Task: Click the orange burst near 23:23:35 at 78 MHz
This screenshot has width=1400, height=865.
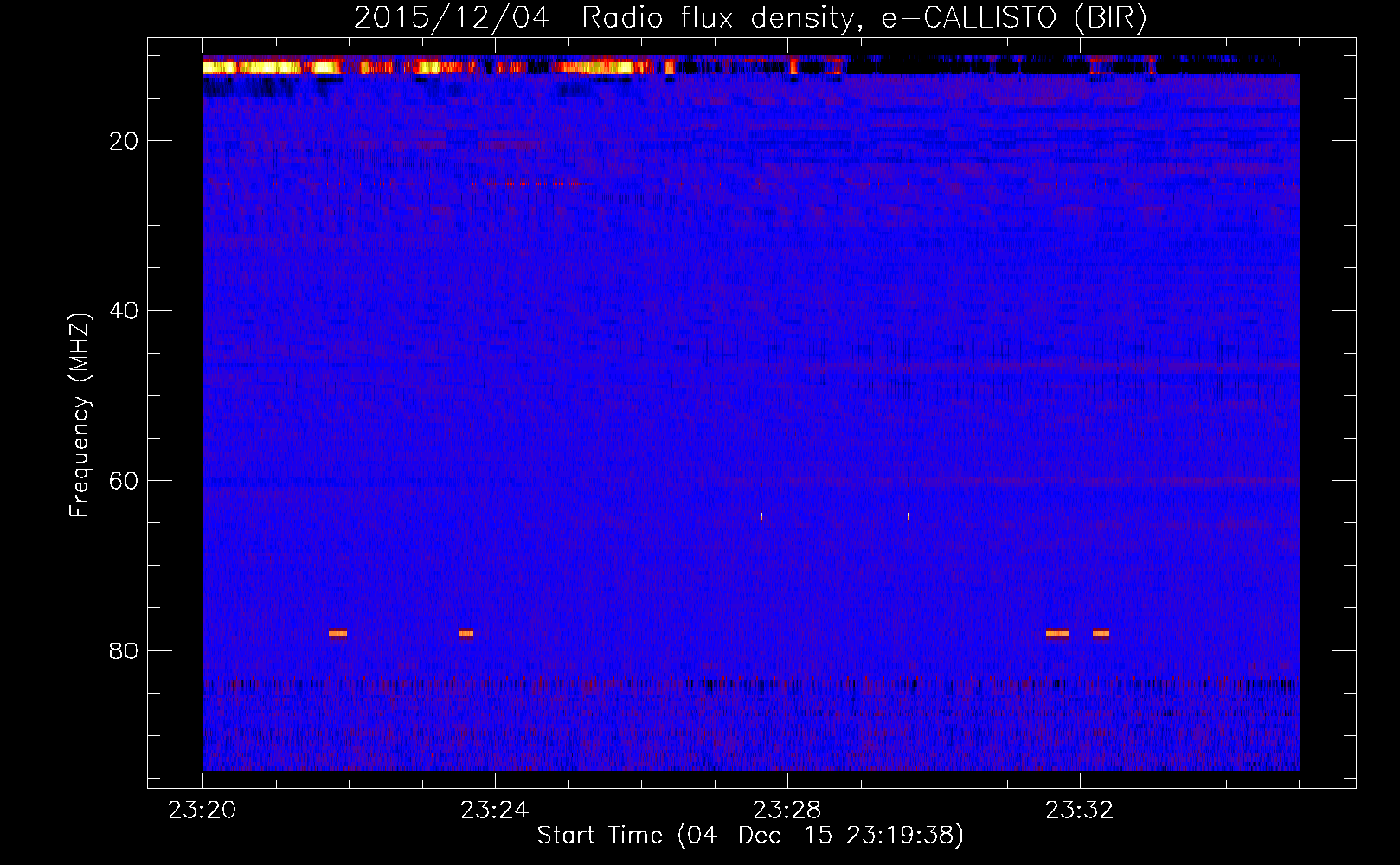Action: pos(466,633)
